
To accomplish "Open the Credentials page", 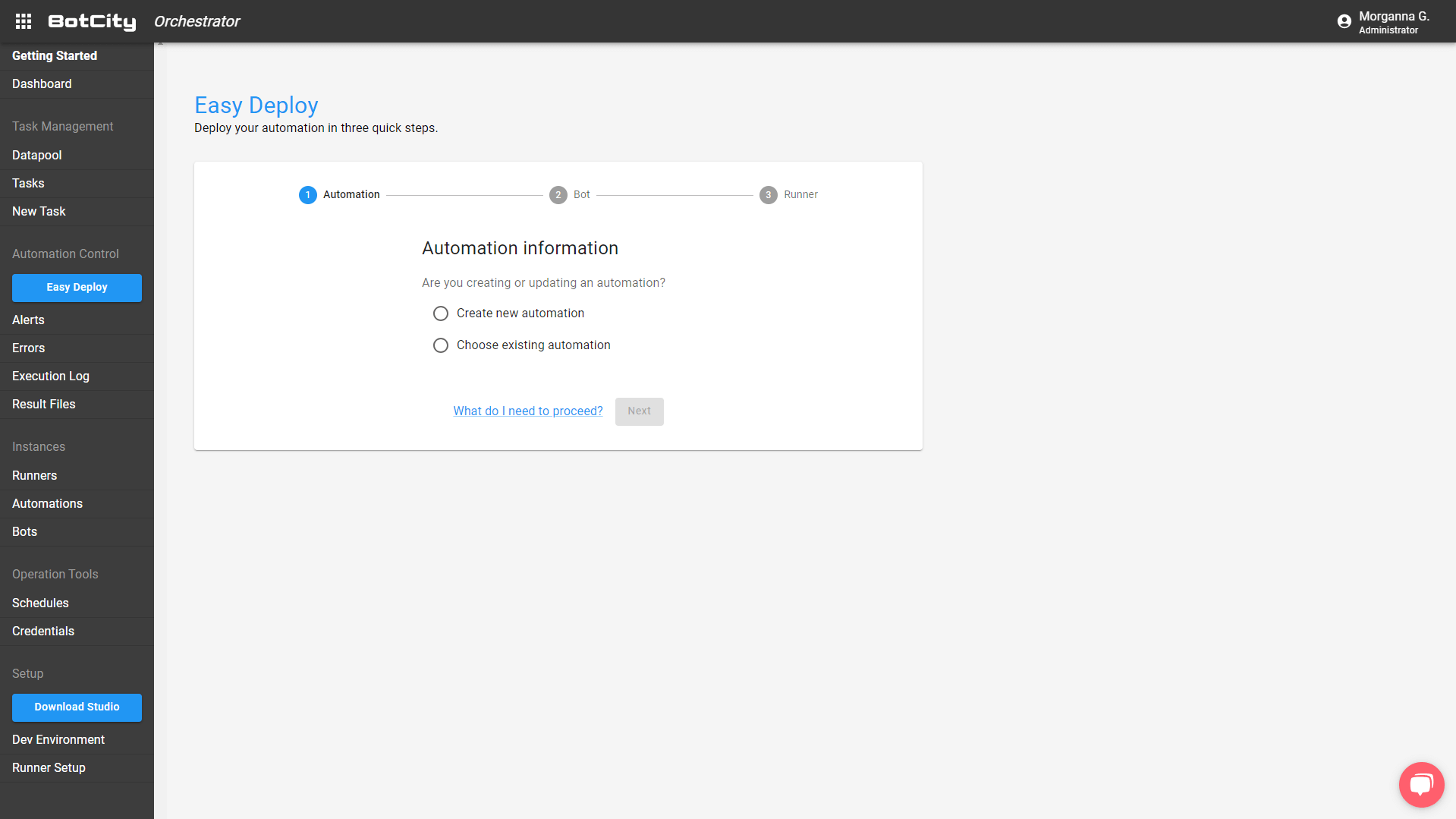I will pyautogui.click(x=42, y=631).
